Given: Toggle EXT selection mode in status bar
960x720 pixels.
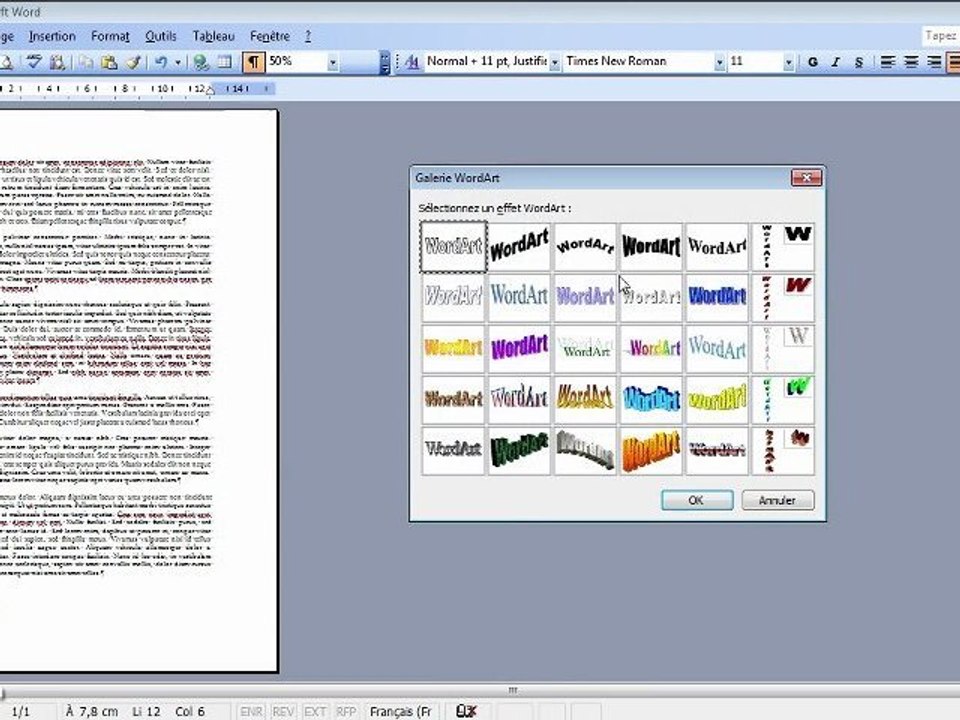Looking at the screenshot, I should coord(315,711).
